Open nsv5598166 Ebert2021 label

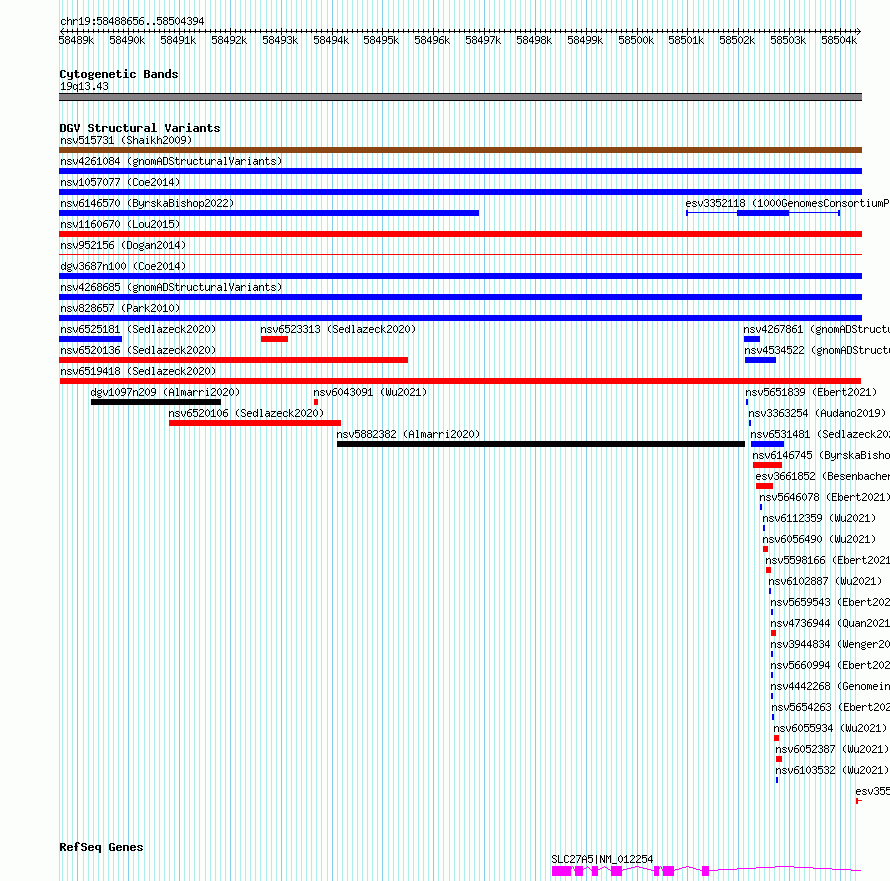828,560
